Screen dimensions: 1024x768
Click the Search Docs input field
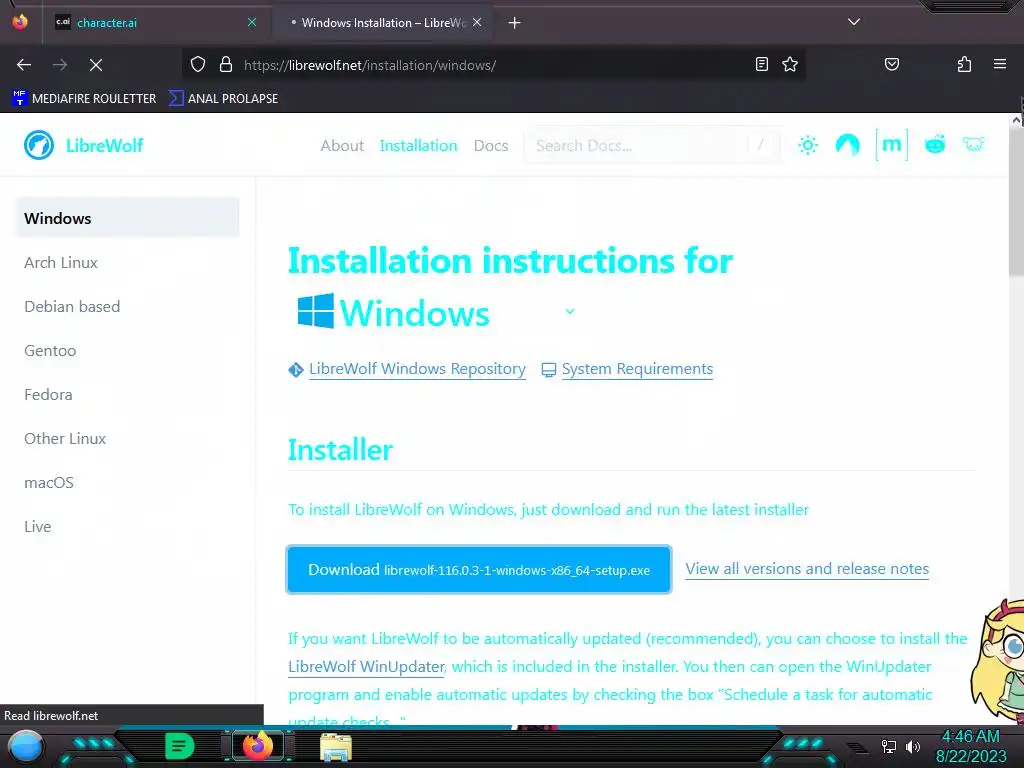pos(651,145)
